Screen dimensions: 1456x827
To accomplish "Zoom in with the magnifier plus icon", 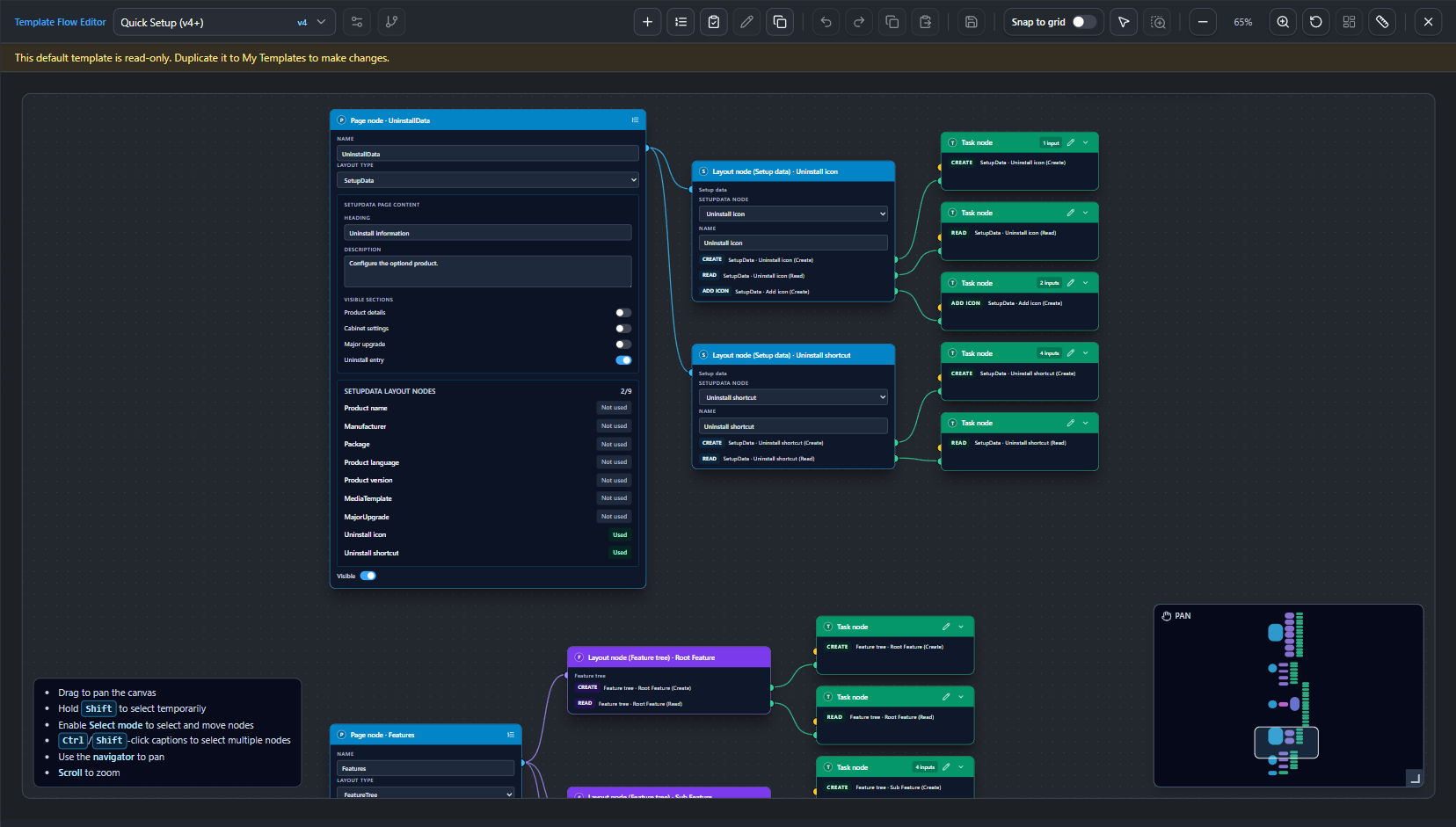I will point(1283,22).
